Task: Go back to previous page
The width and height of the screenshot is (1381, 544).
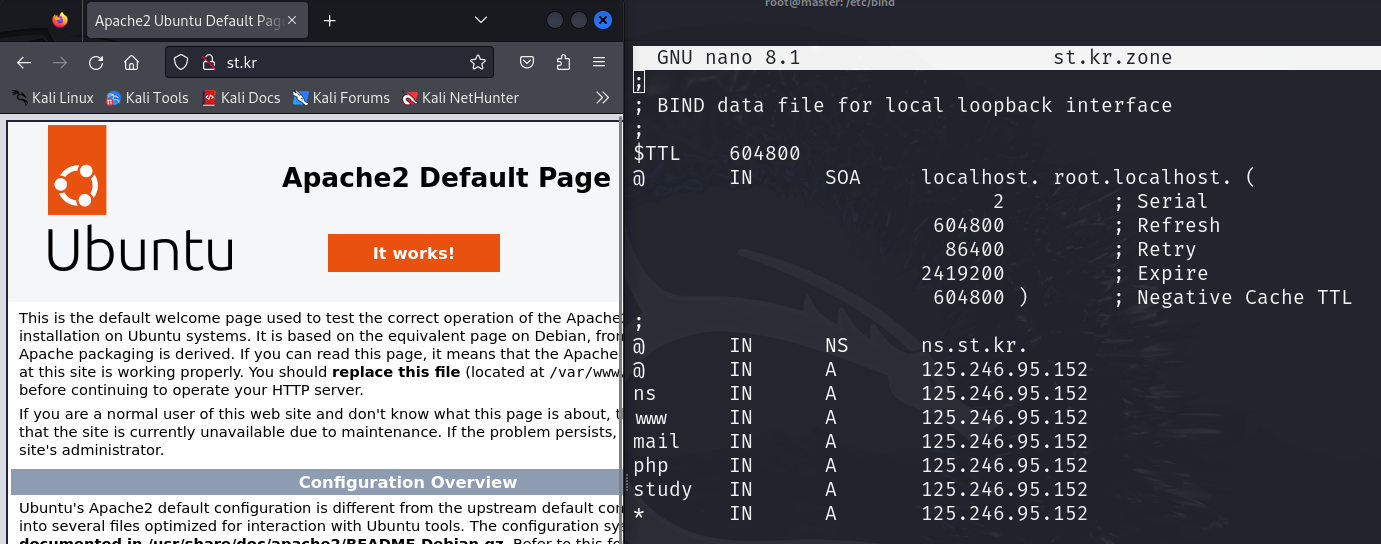Action: (24, 62)
